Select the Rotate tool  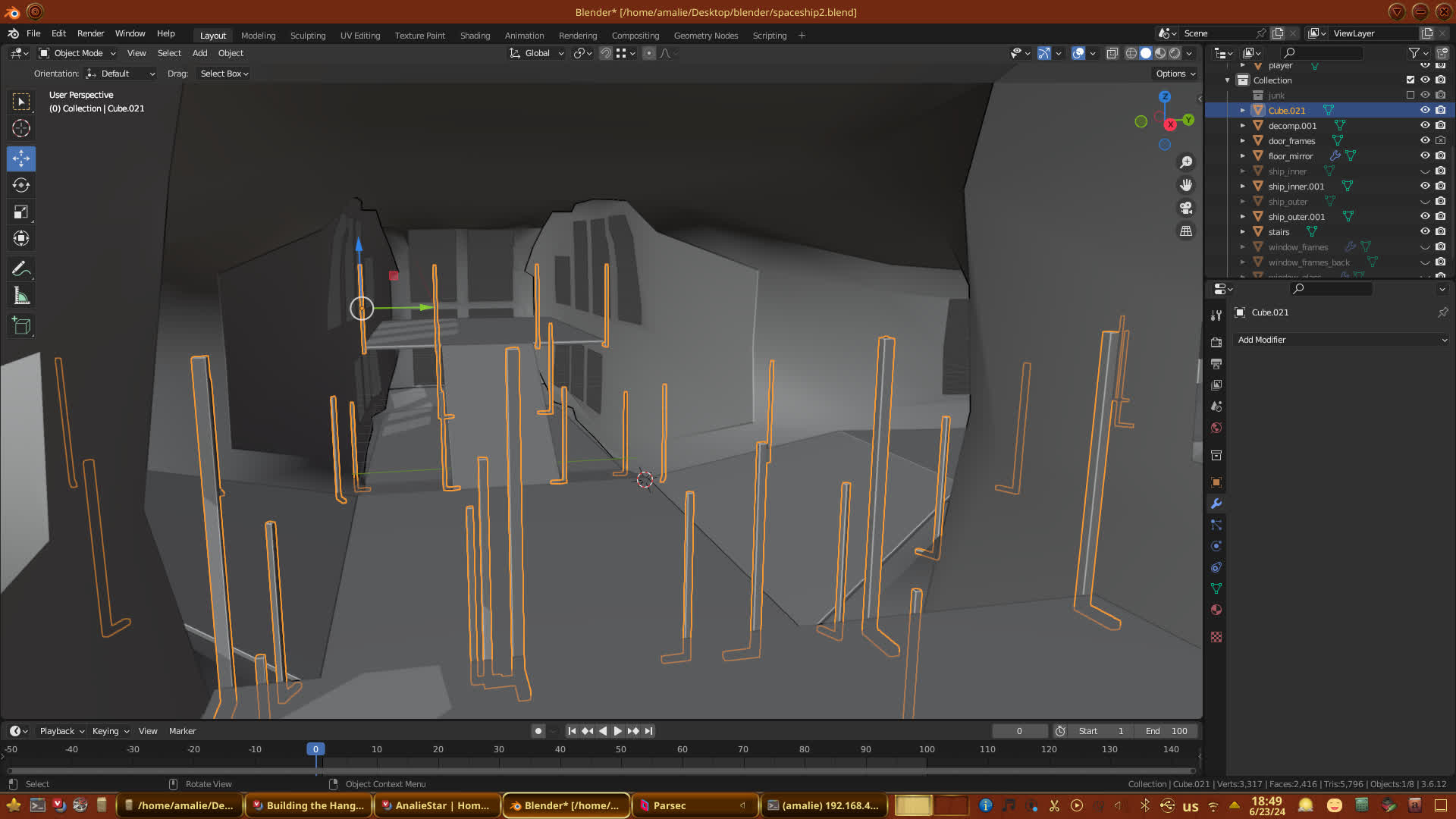(21, 185)
